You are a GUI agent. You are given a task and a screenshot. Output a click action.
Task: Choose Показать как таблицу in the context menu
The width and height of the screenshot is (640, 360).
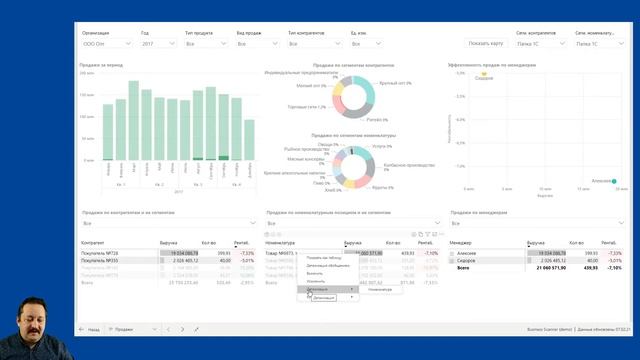click(x=328, y=258)
